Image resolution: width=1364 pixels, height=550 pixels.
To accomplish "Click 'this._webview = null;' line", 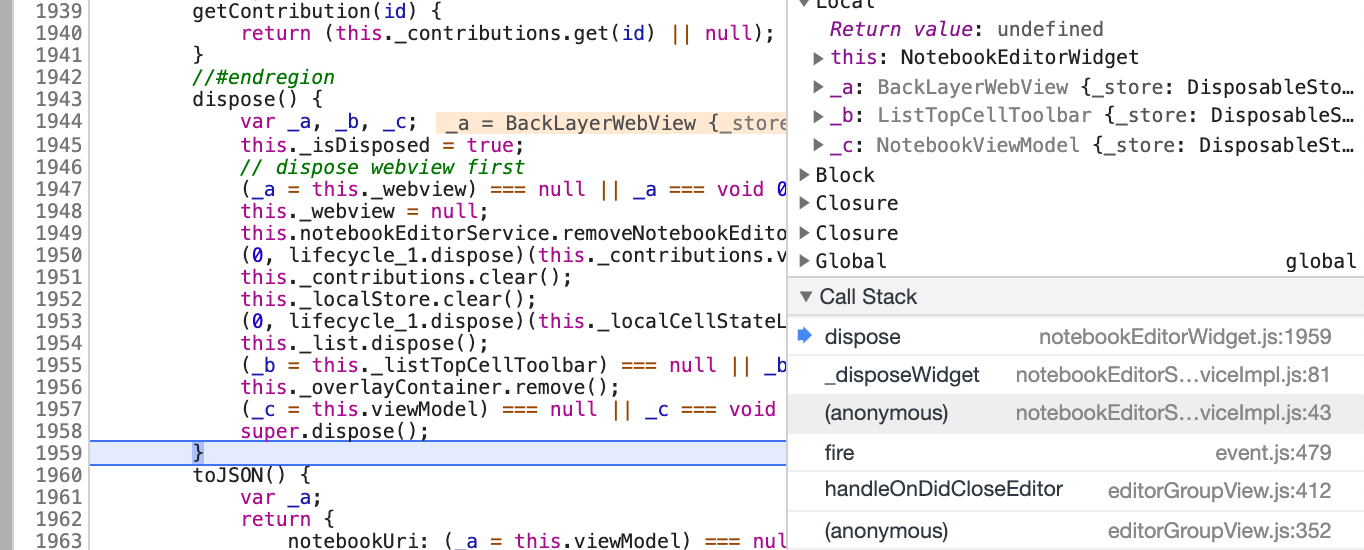I will [364, 211].
